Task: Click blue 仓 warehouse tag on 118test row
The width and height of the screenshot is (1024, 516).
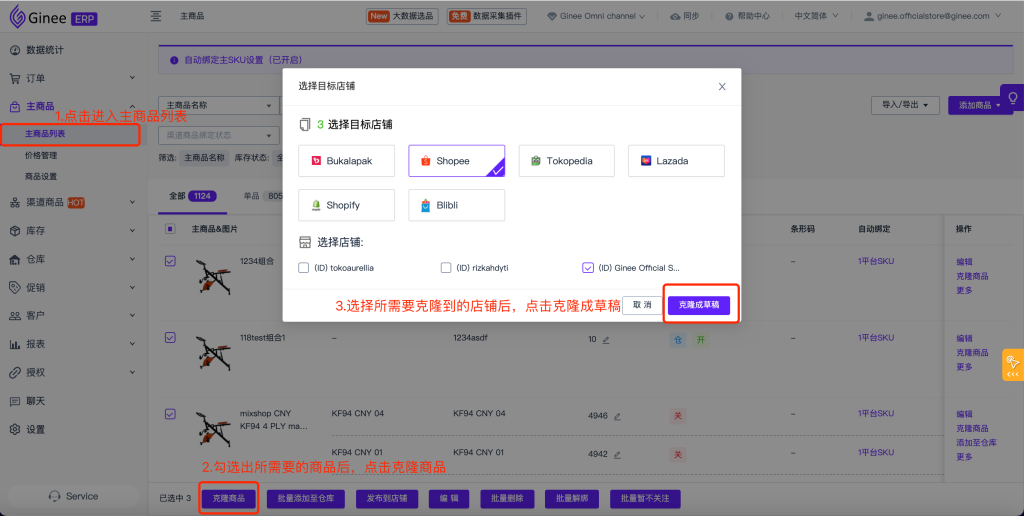Action: (678, 340)
